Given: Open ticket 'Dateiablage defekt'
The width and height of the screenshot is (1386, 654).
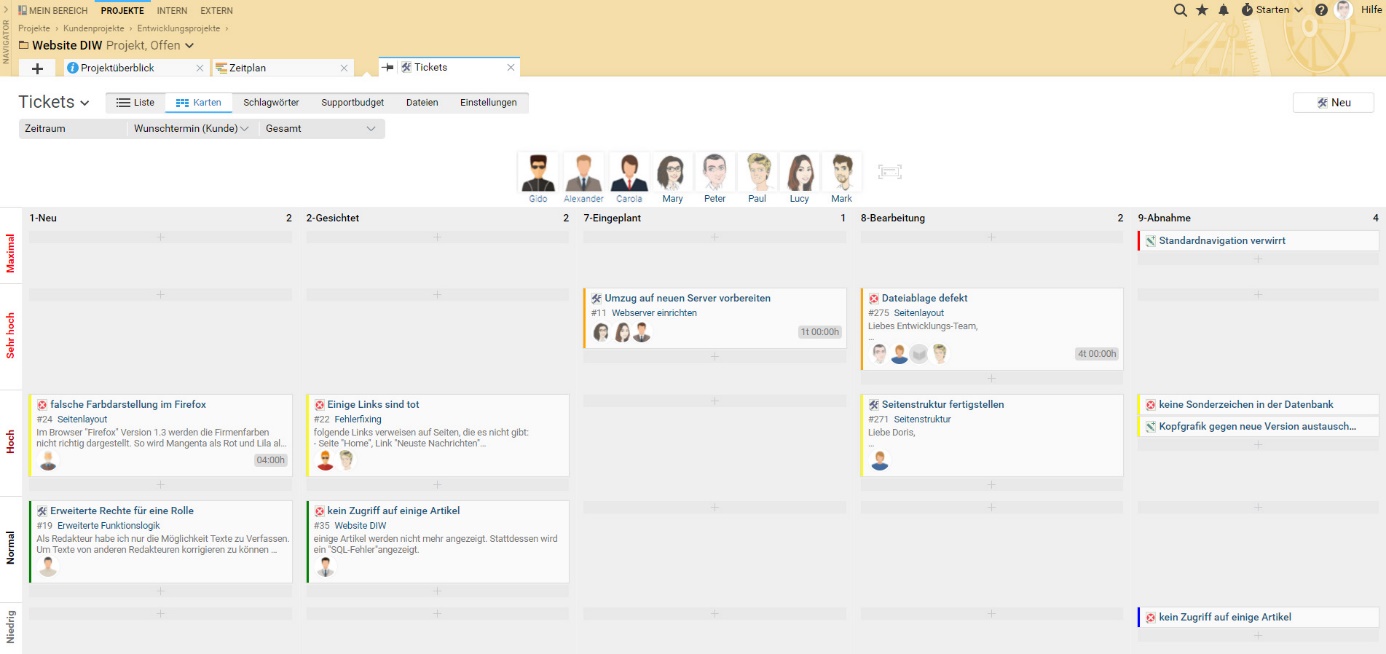Looking at the screenshot, I should [x=924, y=298].
